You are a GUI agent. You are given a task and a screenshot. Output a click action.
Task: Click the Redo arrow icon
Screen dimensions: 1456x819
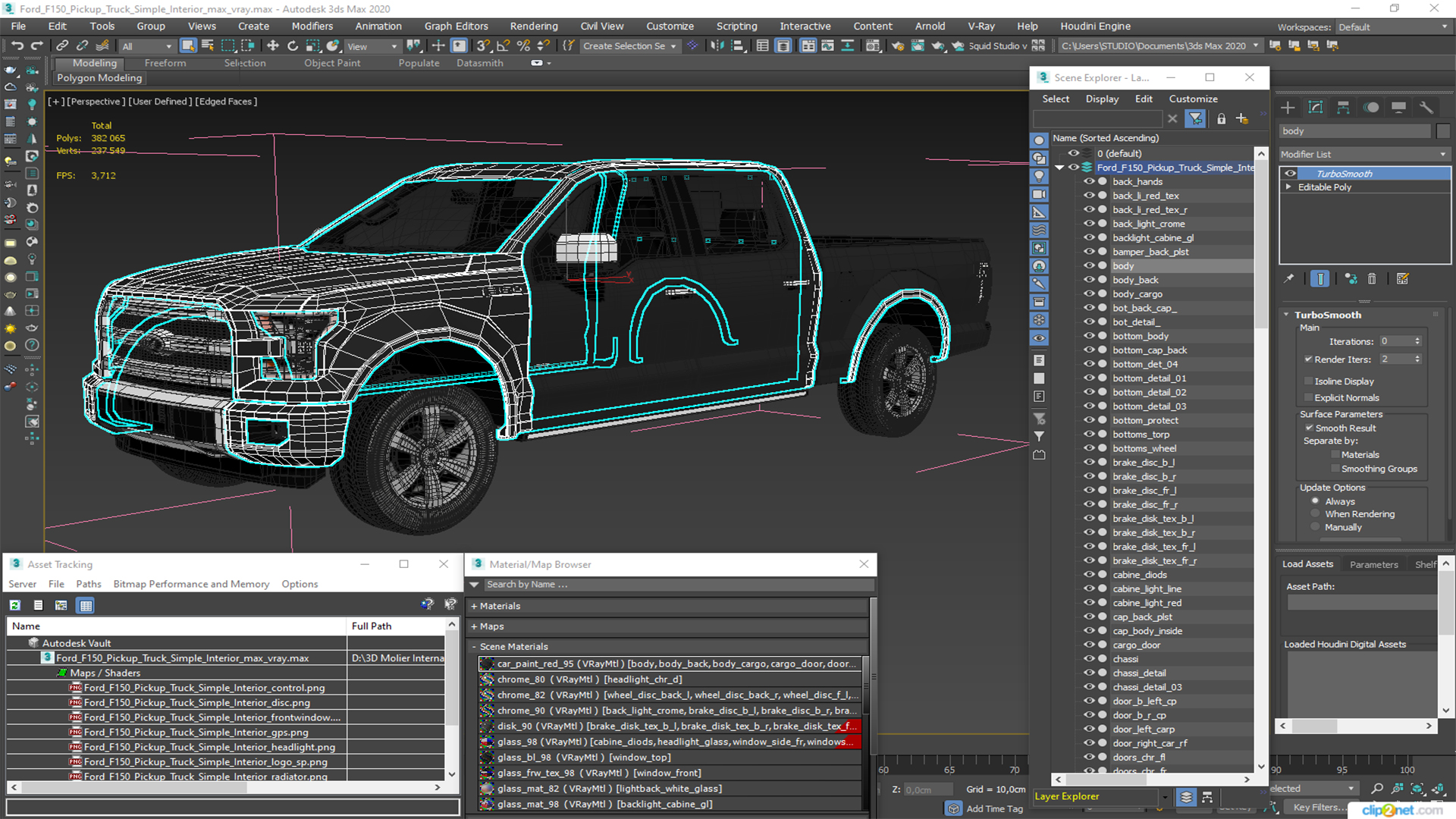click(36, 45)
